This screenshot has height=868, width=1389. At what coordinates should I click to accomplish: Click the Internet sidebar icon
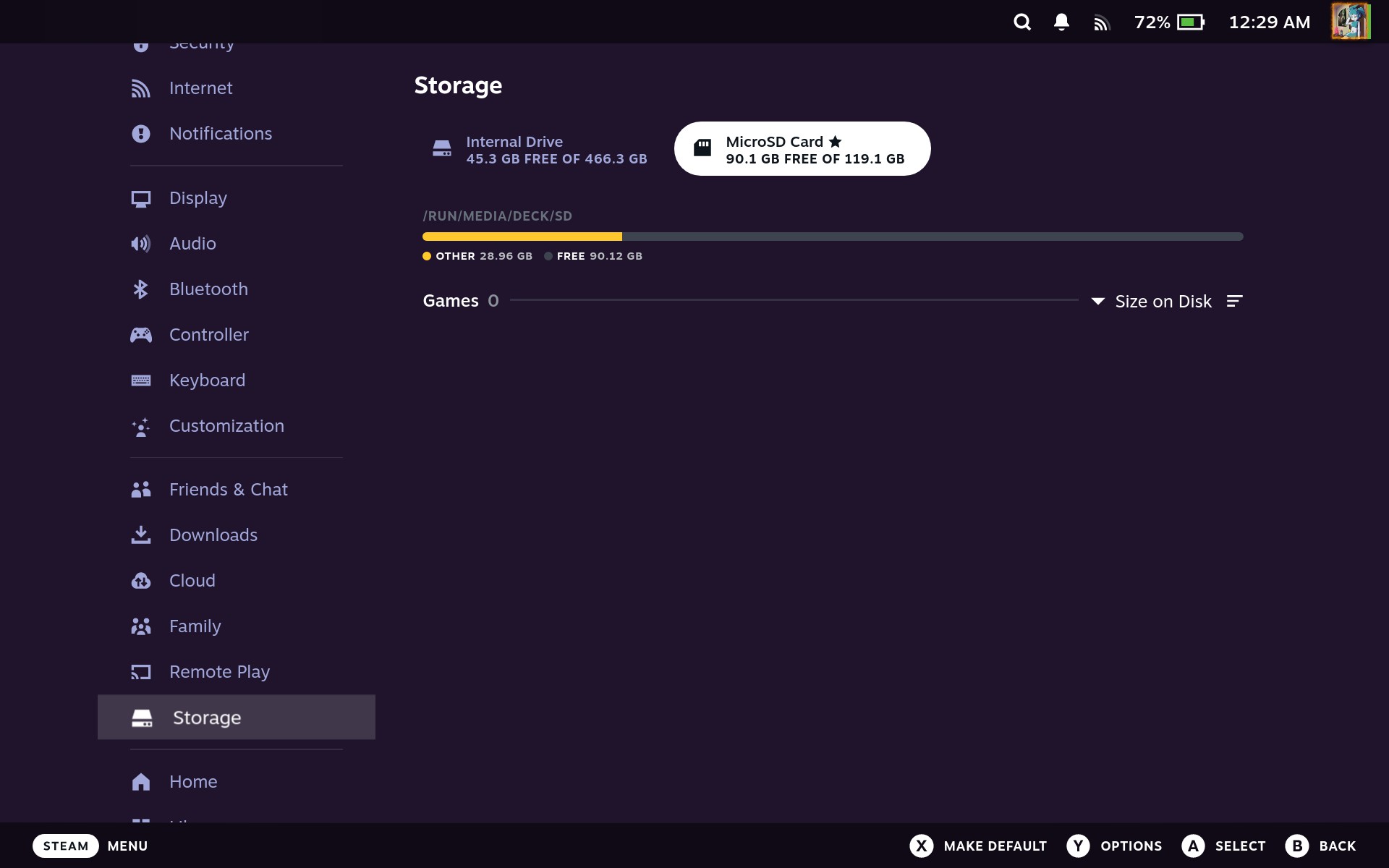click(x=141, y=88)
